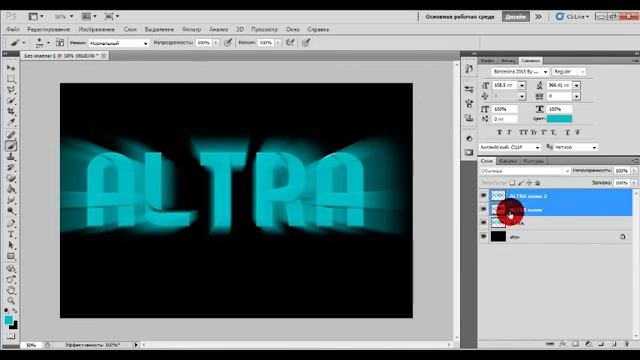
Task: Click the cyan foreground color swatch
Action: point(9,320)
